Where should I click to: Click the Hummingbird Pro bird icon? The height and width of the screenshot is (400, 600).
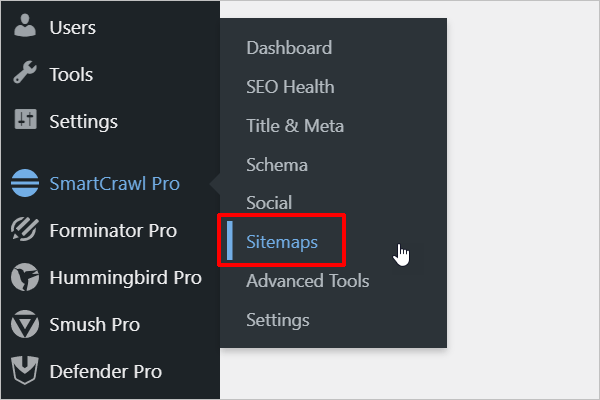coord(24,278)
